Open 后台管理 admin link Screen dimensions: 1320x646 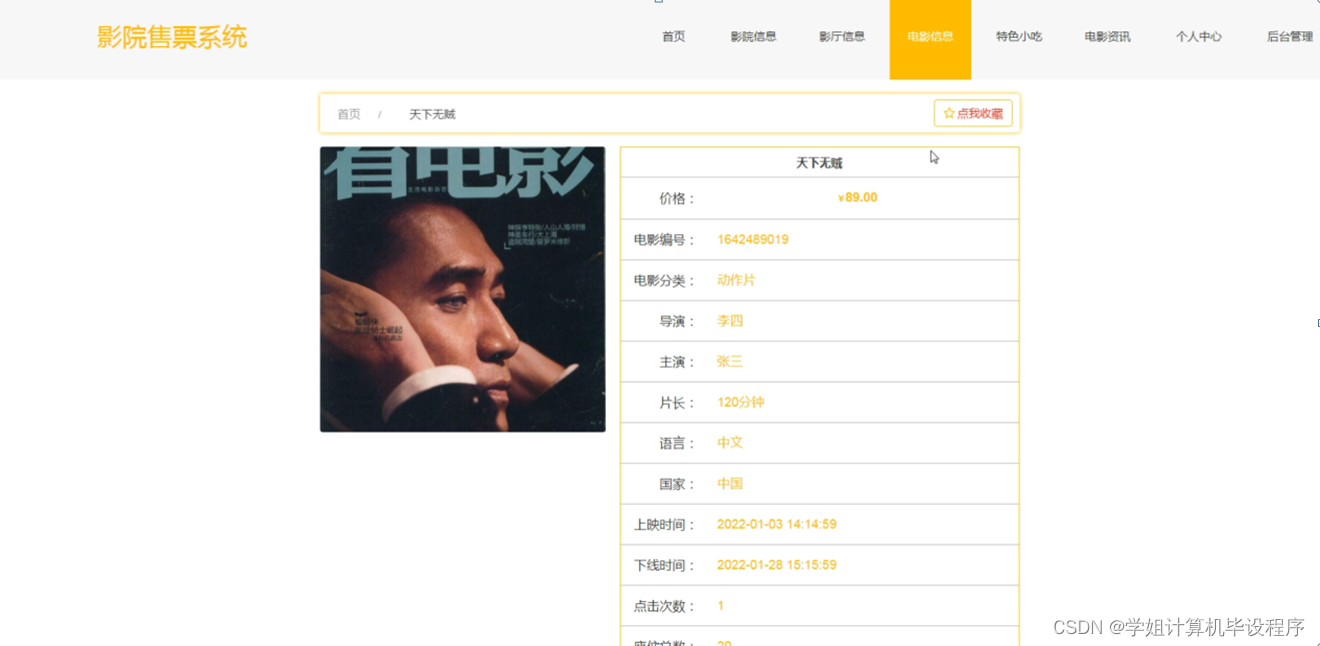click(1290, 37)
